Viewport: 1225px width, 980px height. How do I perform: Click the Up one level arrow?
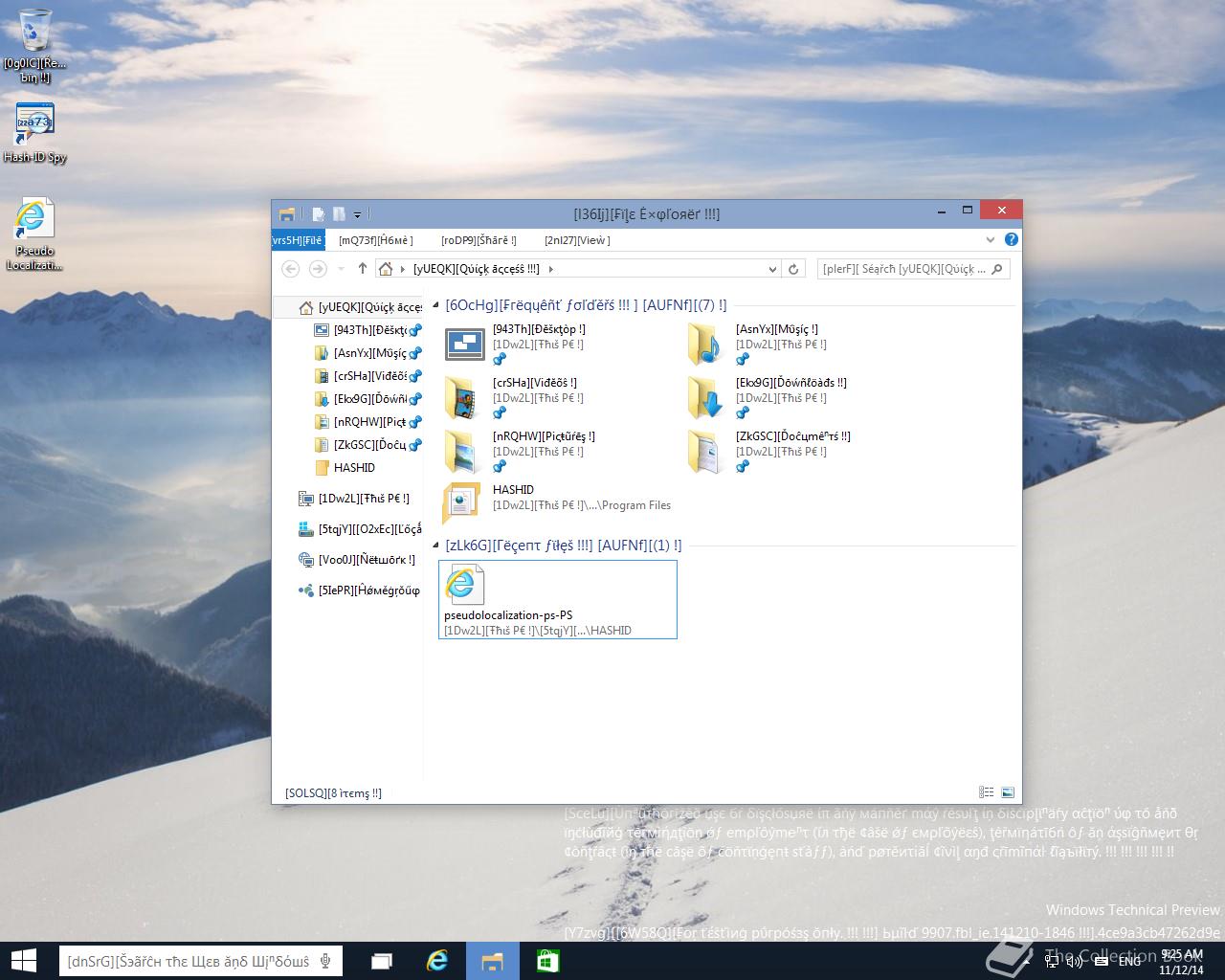pyautogui.click(x=362, y=269)
